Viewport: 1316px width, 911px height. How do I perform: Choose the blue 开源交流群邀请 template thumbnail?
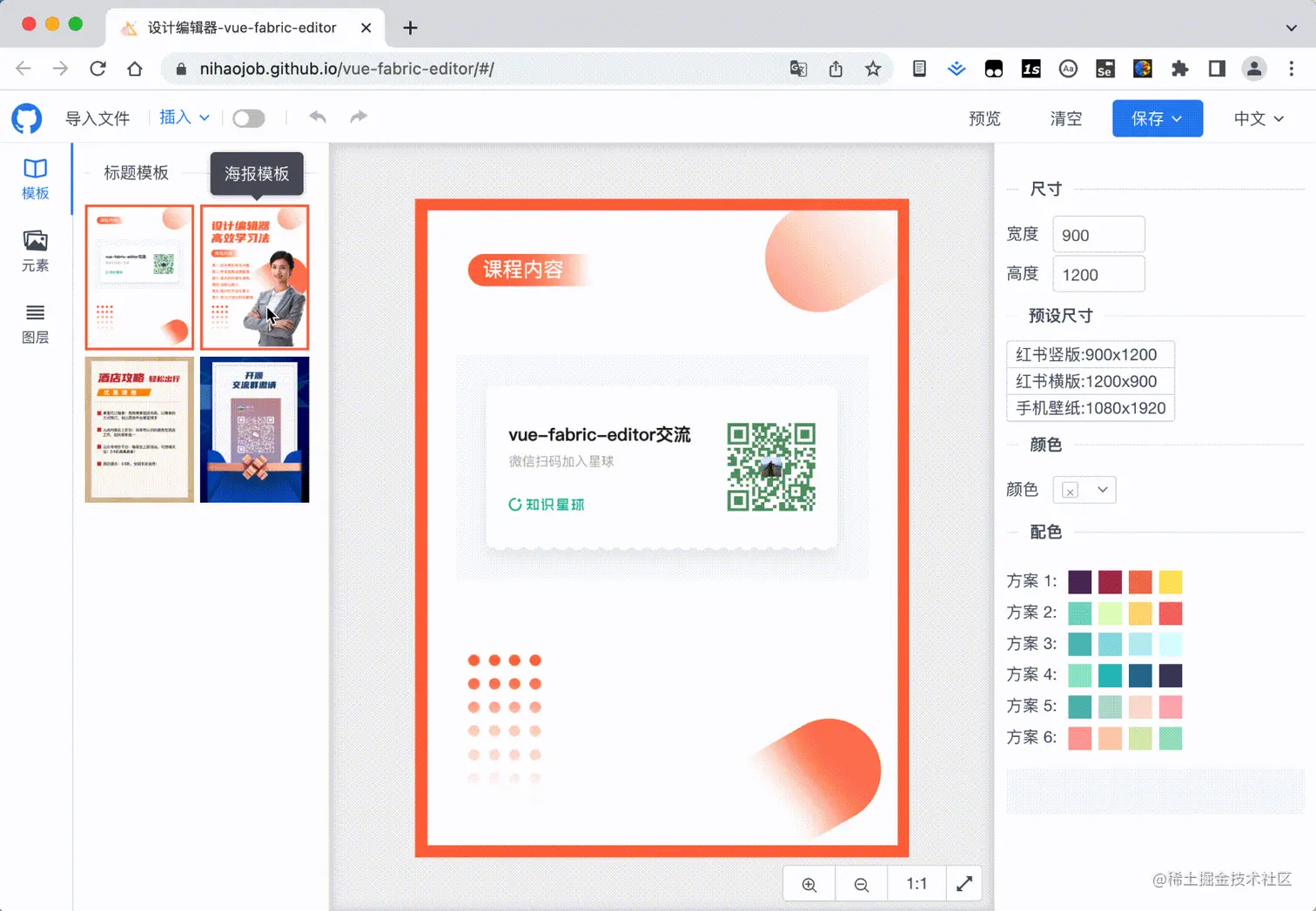pyautogui.click(x=255, y=430)
